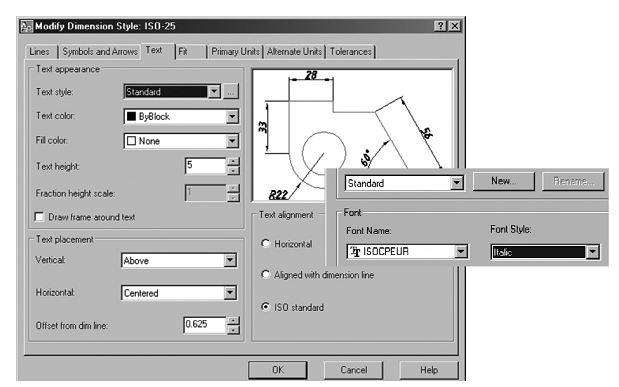Click AutoCAD icon in dialog title bar
This screenshot has width=619, height=387.
click(26, 26)
